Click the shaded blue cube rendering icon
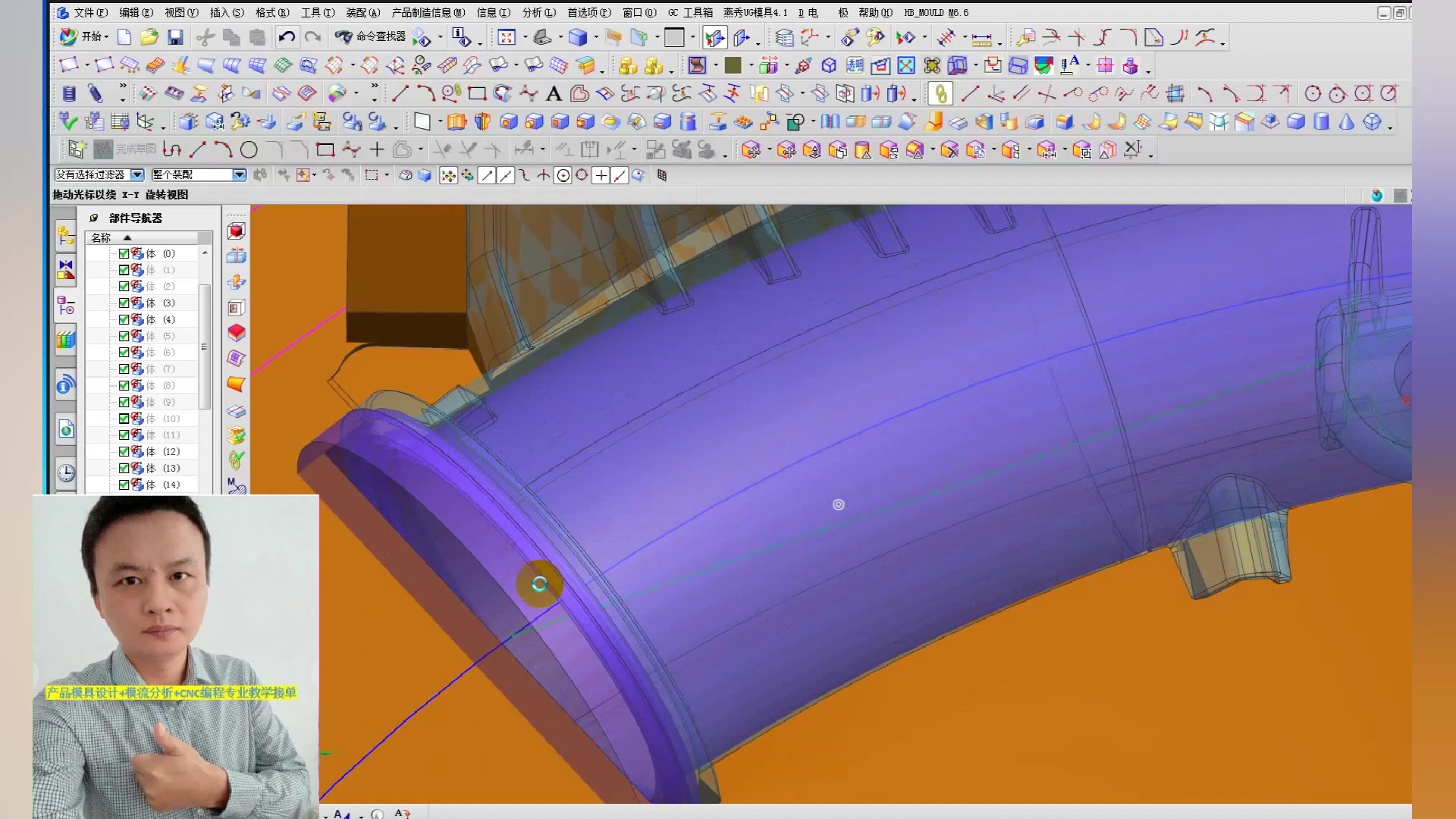The height and width of the screenshot is (819, 1456). tap(579, 37)
